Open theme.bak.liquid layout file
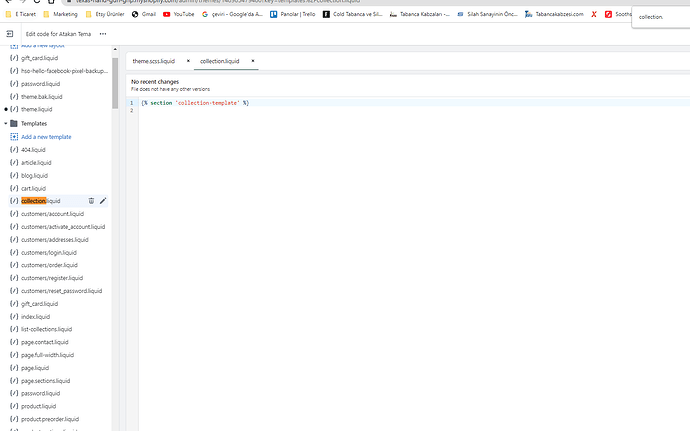The width and height of the screenshot is (690, 431). (x=41, y=97)
